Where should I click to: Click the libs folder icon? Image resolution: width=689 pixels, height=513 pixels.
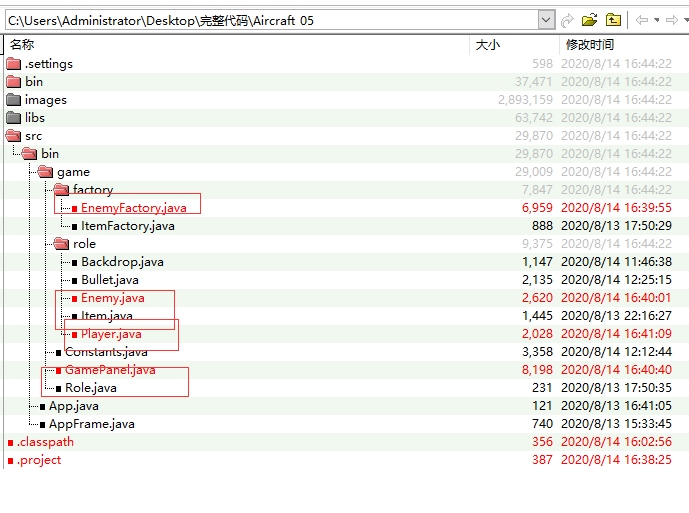tap(14, 118)
